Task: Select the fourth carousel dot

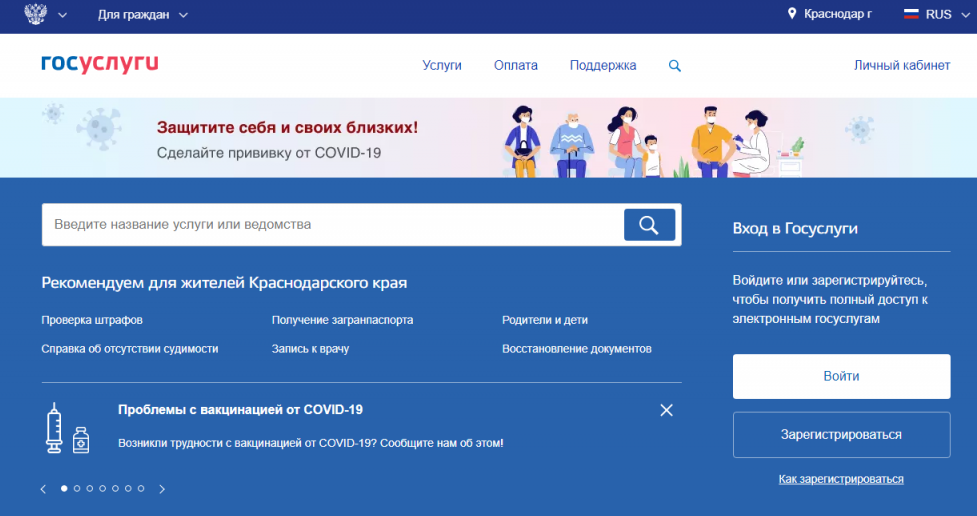Action: (x=103, y=489)
